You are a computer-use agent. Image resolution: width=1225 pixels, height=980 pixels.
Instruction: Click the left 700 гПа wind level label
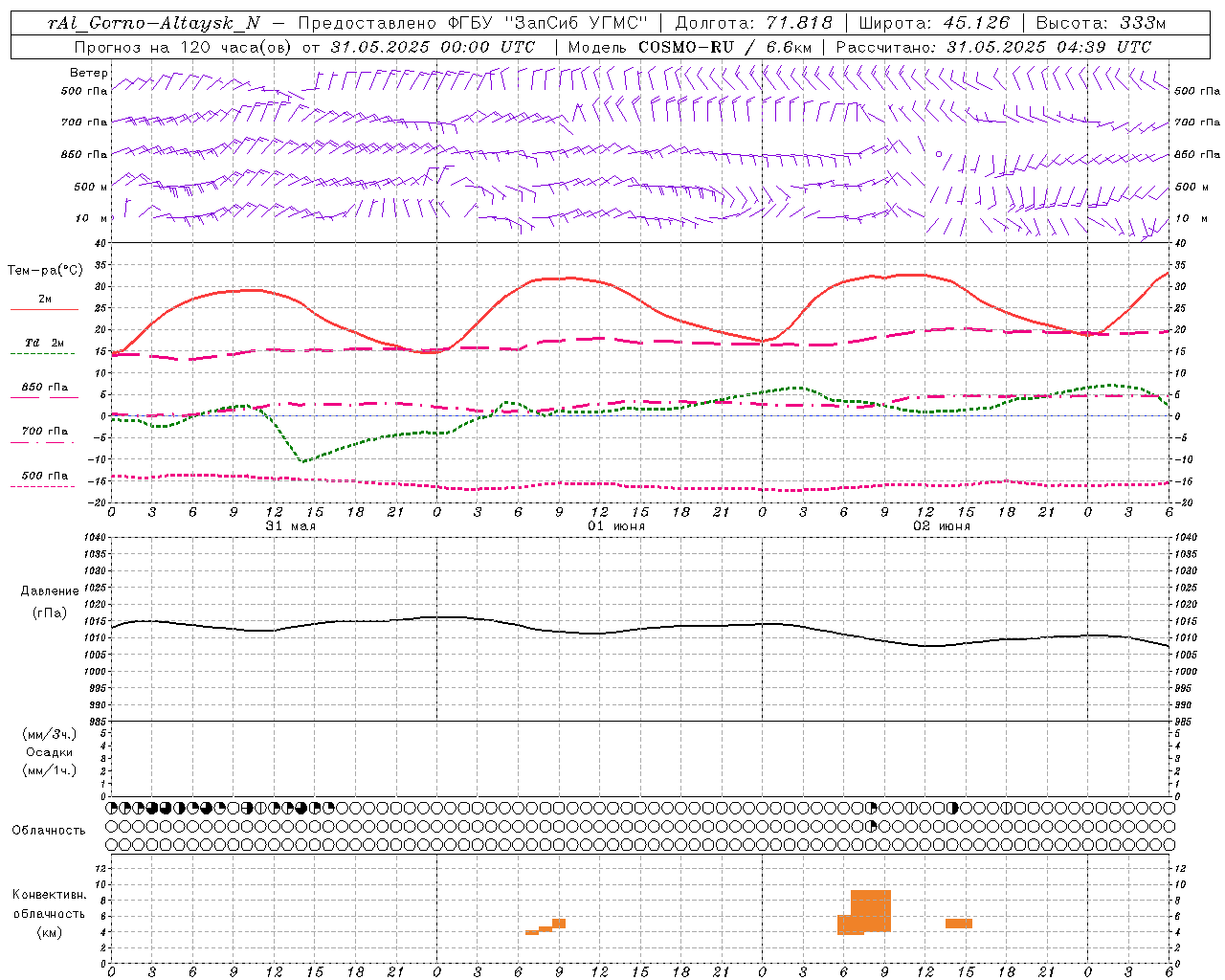84,122
